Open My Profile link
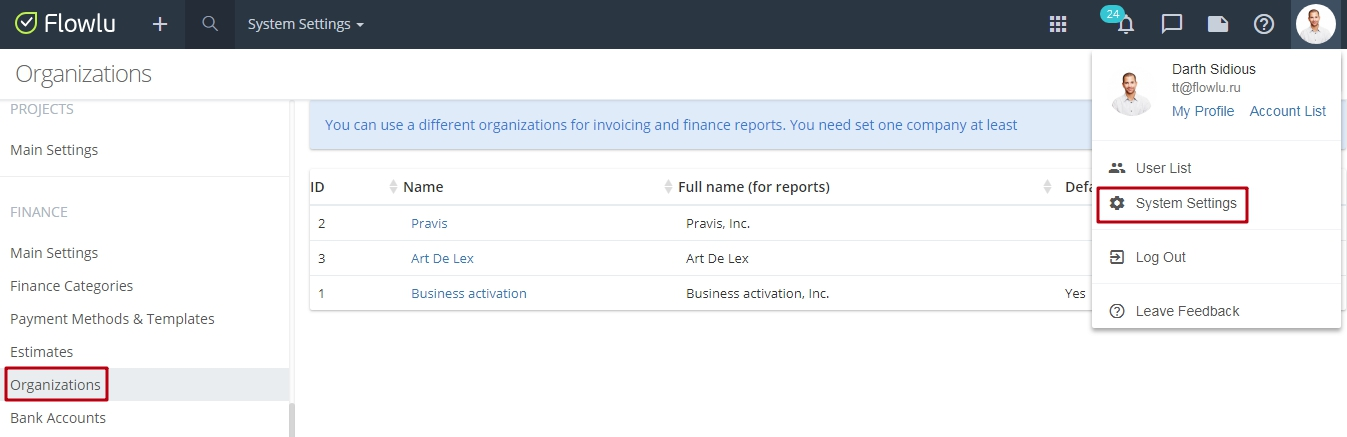Screen dimensions: 1347x437 (1203, 111)
